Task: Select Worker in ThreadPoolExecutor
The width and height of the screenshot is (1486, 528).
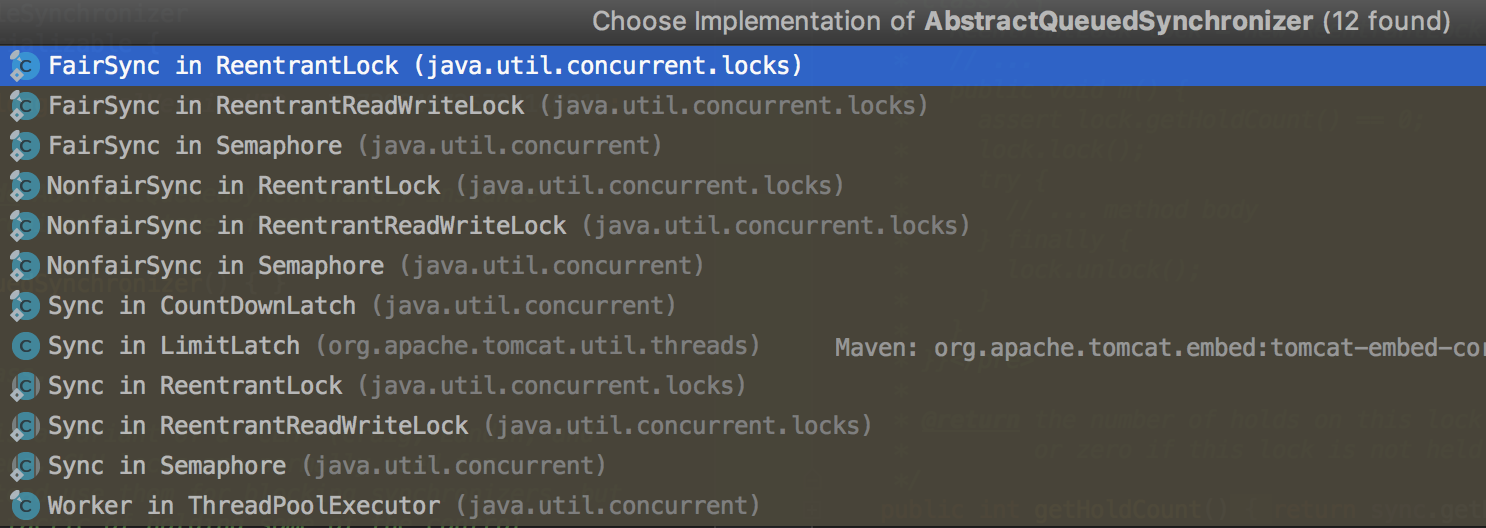Action: [x=743, y=506]
